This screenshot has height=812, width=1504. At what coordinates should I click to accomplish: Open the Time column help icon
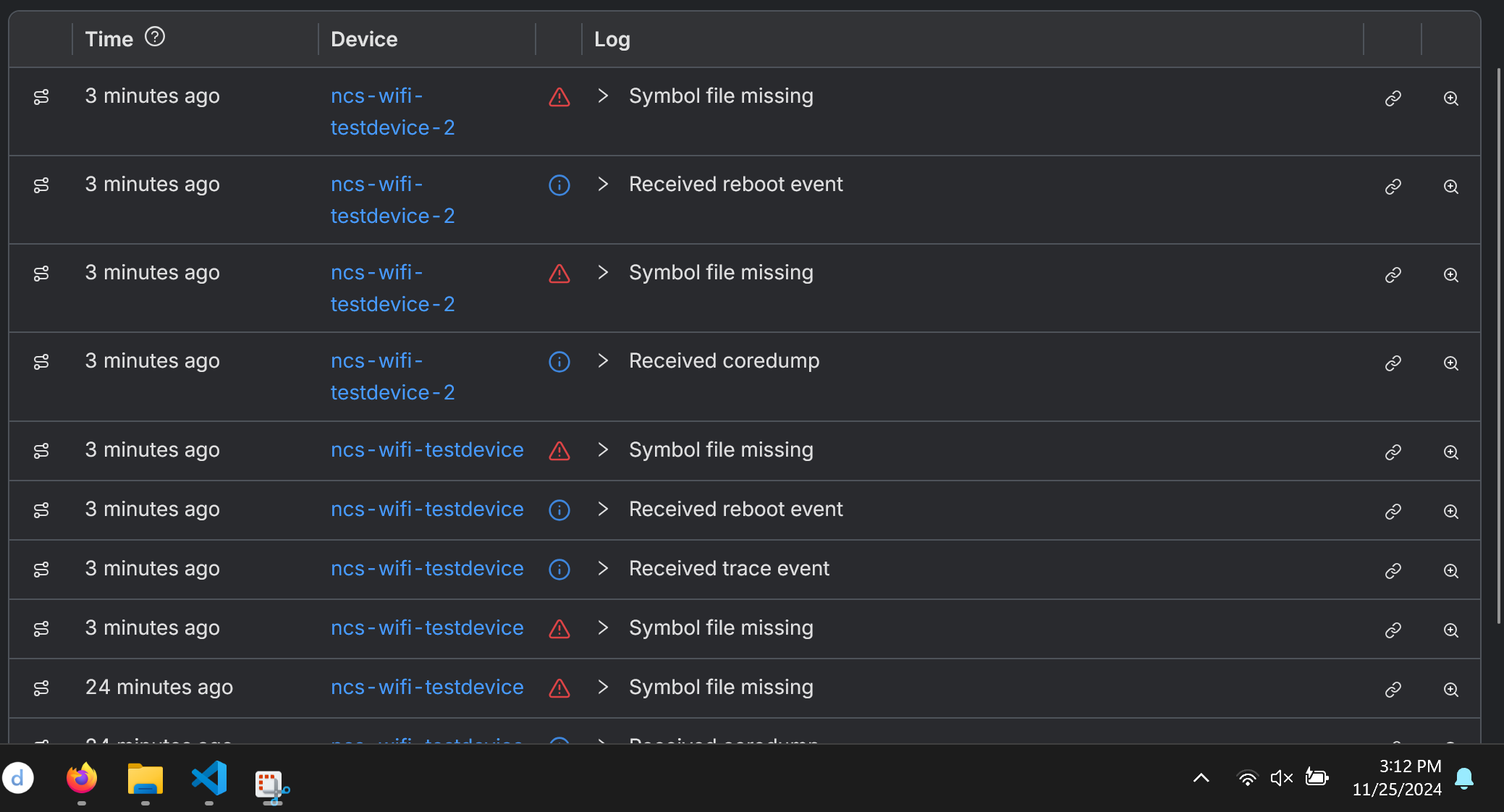click(x=155, y=36)
